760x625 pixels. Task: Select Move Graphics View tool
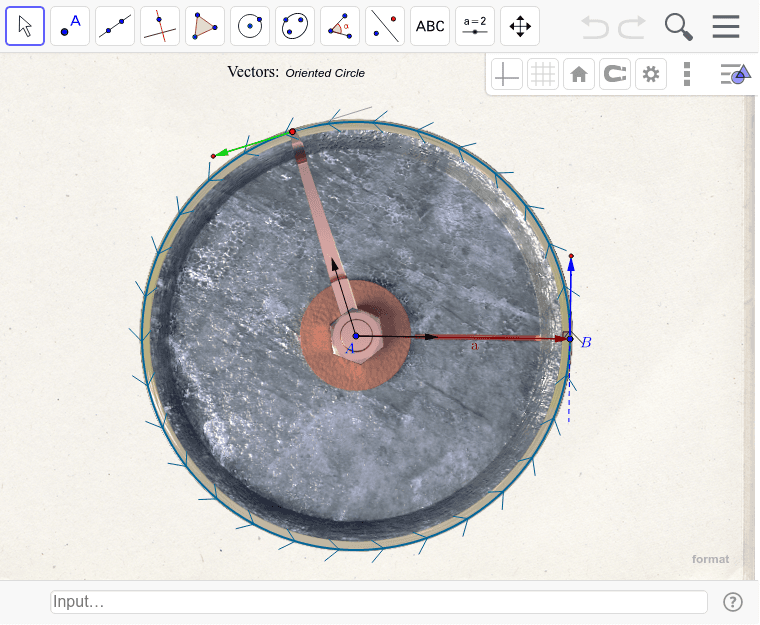(520, 26)
